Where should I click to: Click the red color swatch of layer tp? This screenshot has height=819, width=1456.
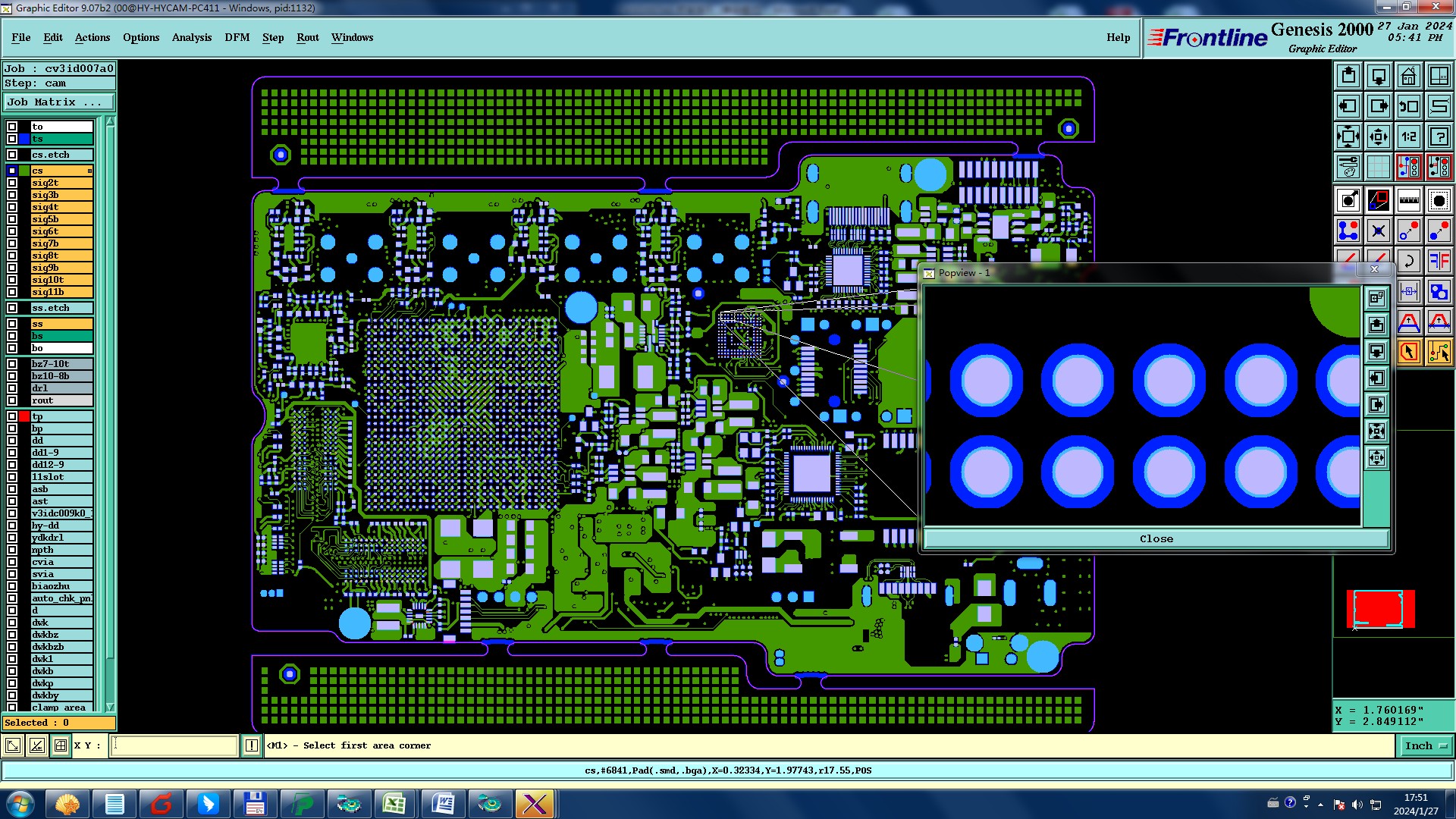coord(24,416)
